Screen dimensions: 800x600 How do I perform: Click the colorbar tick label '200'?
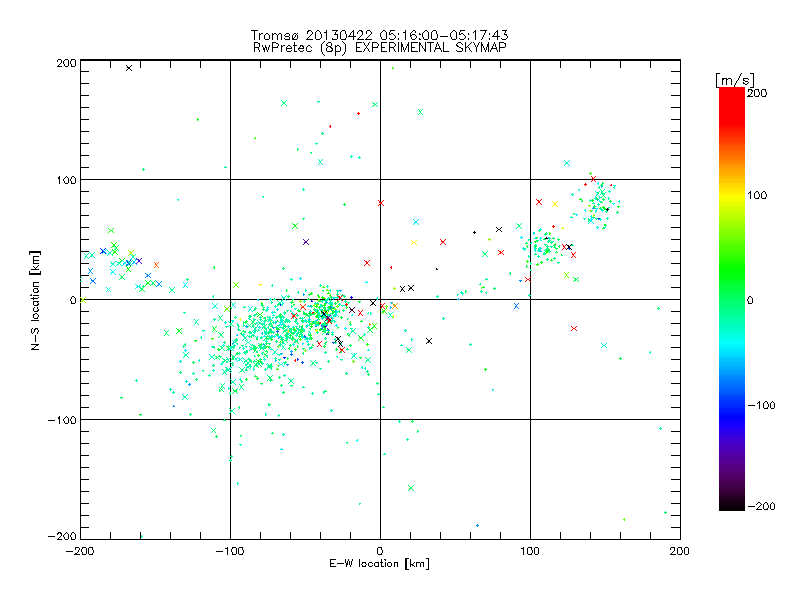[757, 93]
